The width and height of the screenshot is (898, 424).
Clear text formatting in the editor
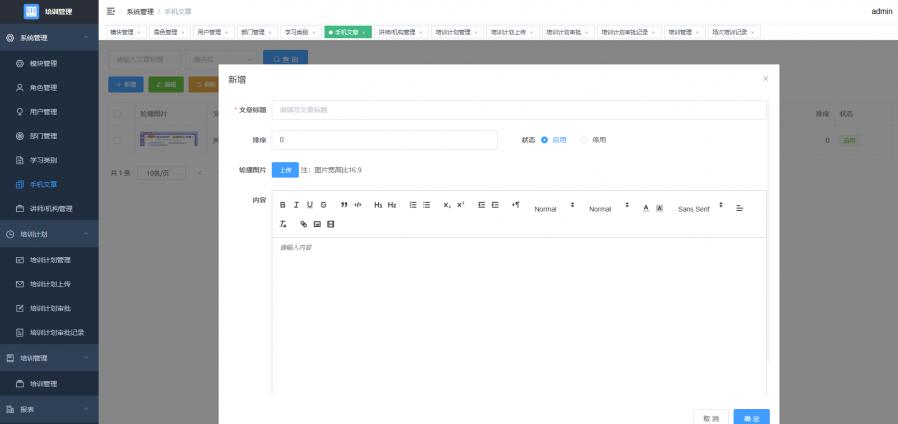[283, 224]
